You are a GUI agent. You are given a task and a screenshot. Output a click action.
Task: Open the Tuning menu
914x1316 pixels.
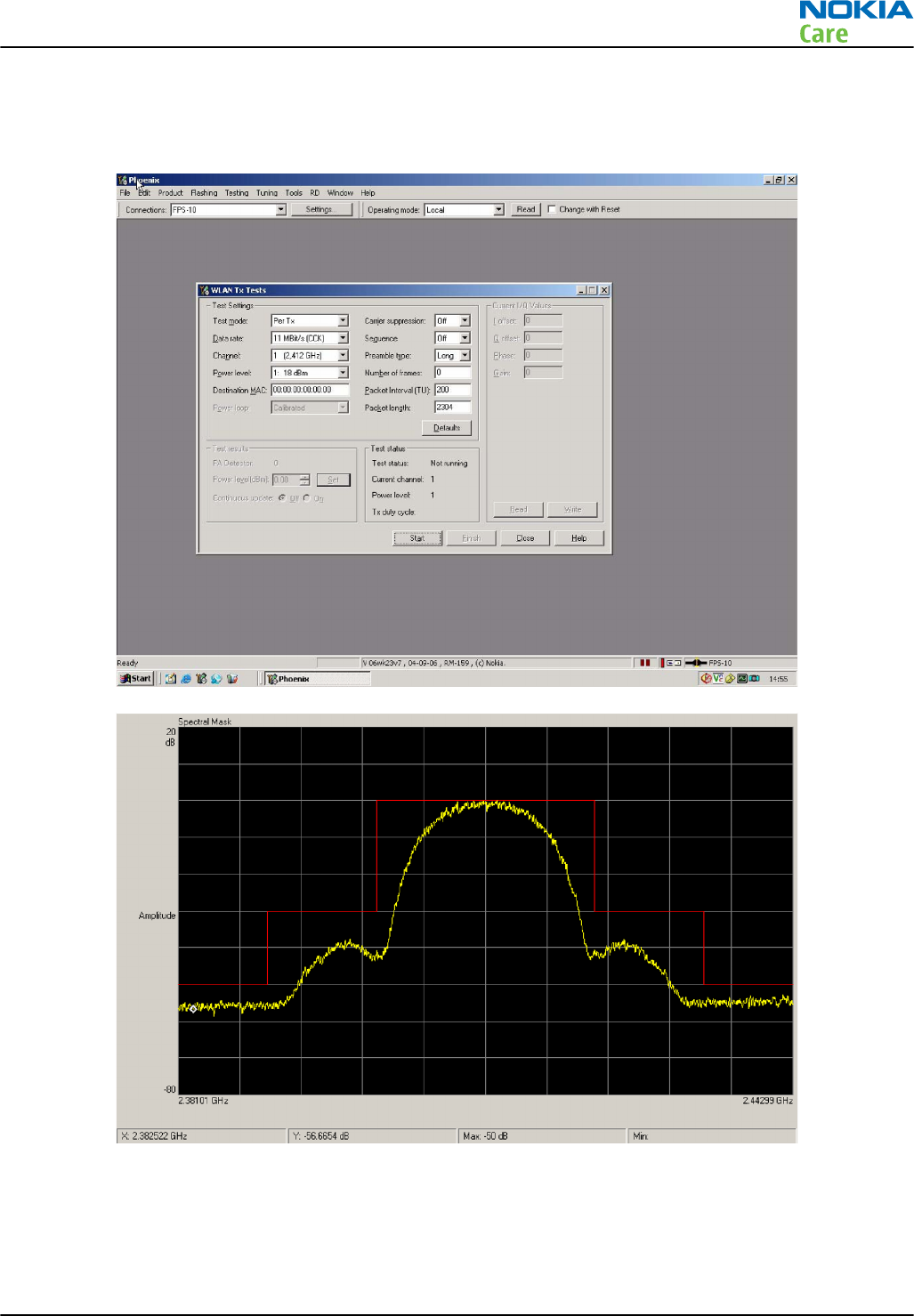[267, 193]
